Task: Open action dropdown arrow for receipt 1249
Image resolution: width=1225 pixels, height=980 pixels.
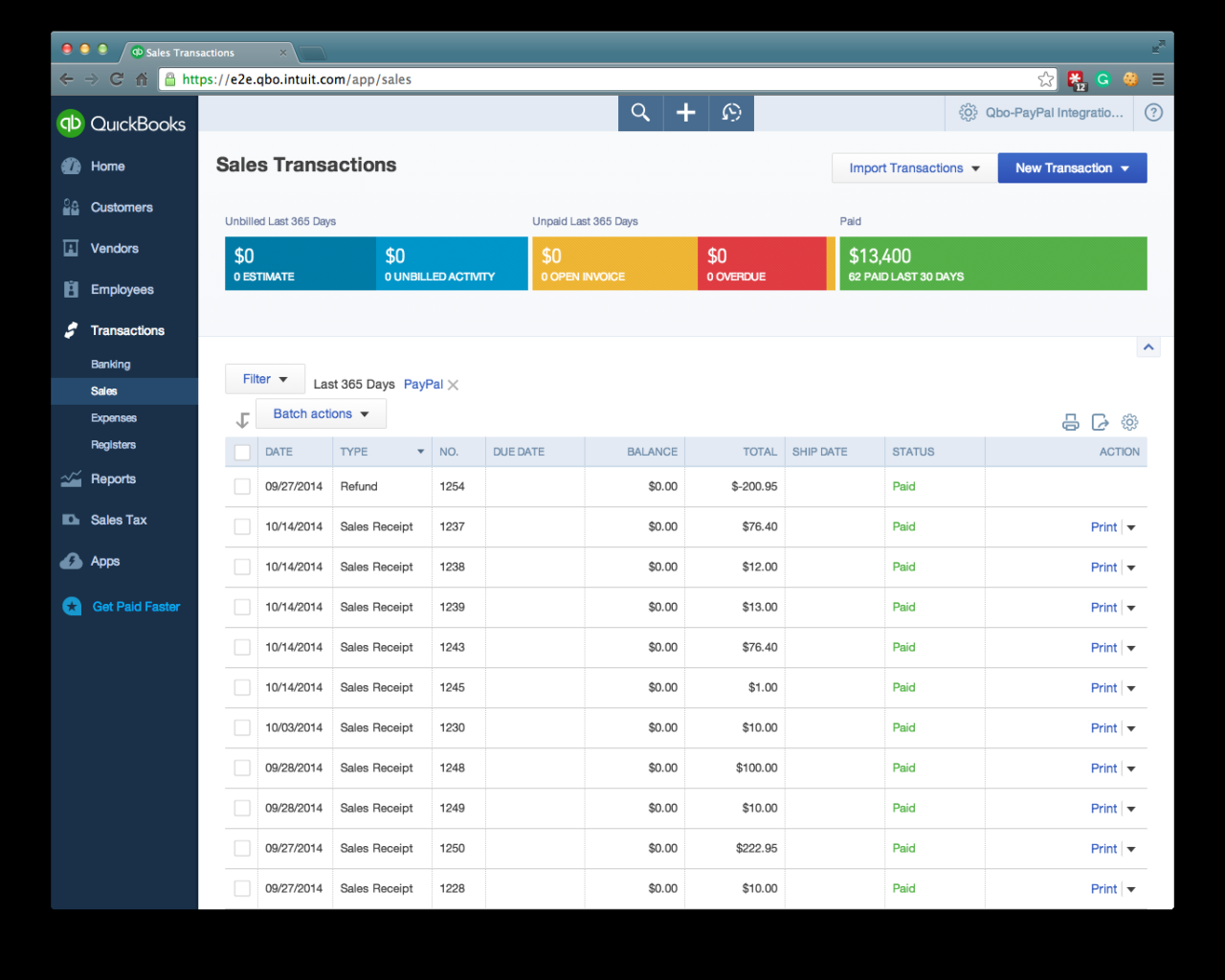Action: tap(1131, 809)
